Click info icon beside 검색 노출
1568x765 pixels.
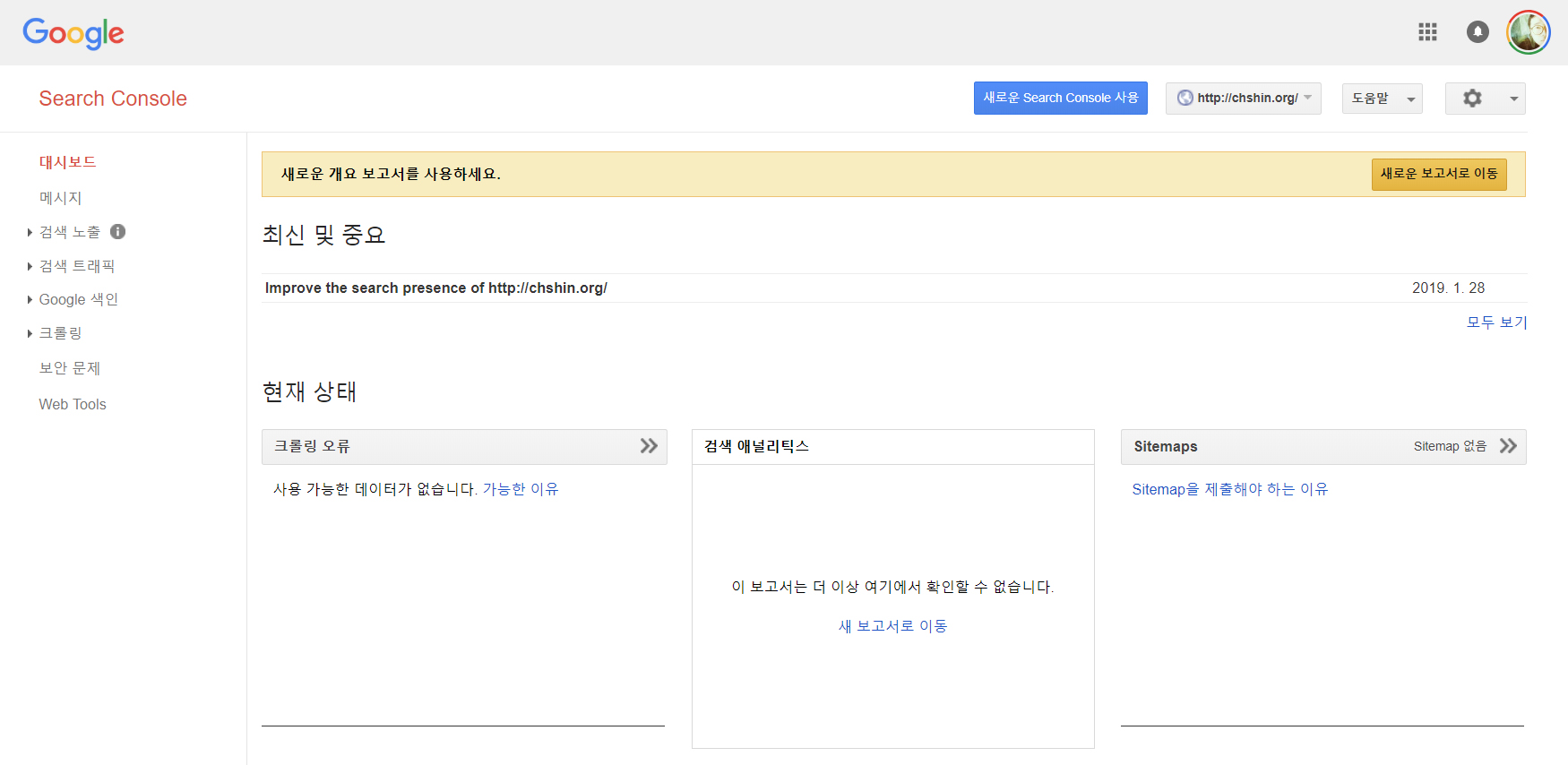pyautogui.click(x=117, y=231)
